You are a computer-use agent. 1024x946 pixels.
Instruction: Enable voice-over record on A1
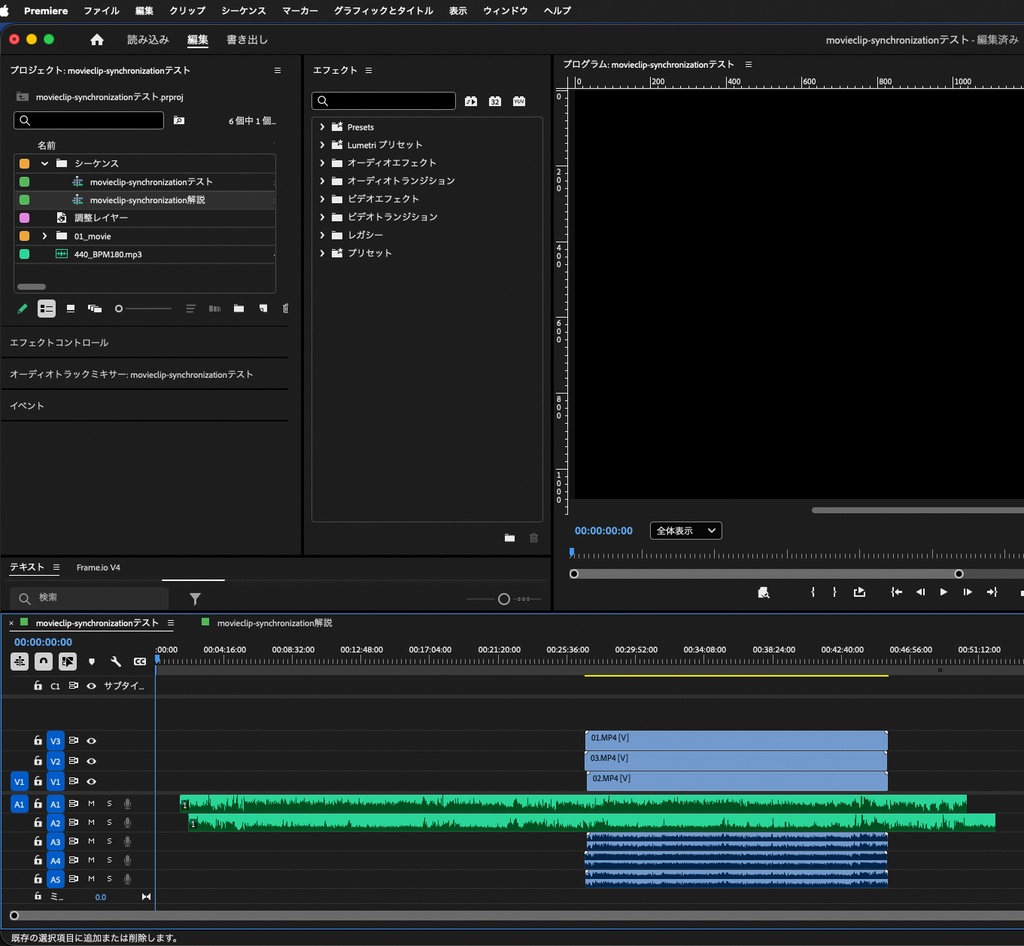point(127,804)
